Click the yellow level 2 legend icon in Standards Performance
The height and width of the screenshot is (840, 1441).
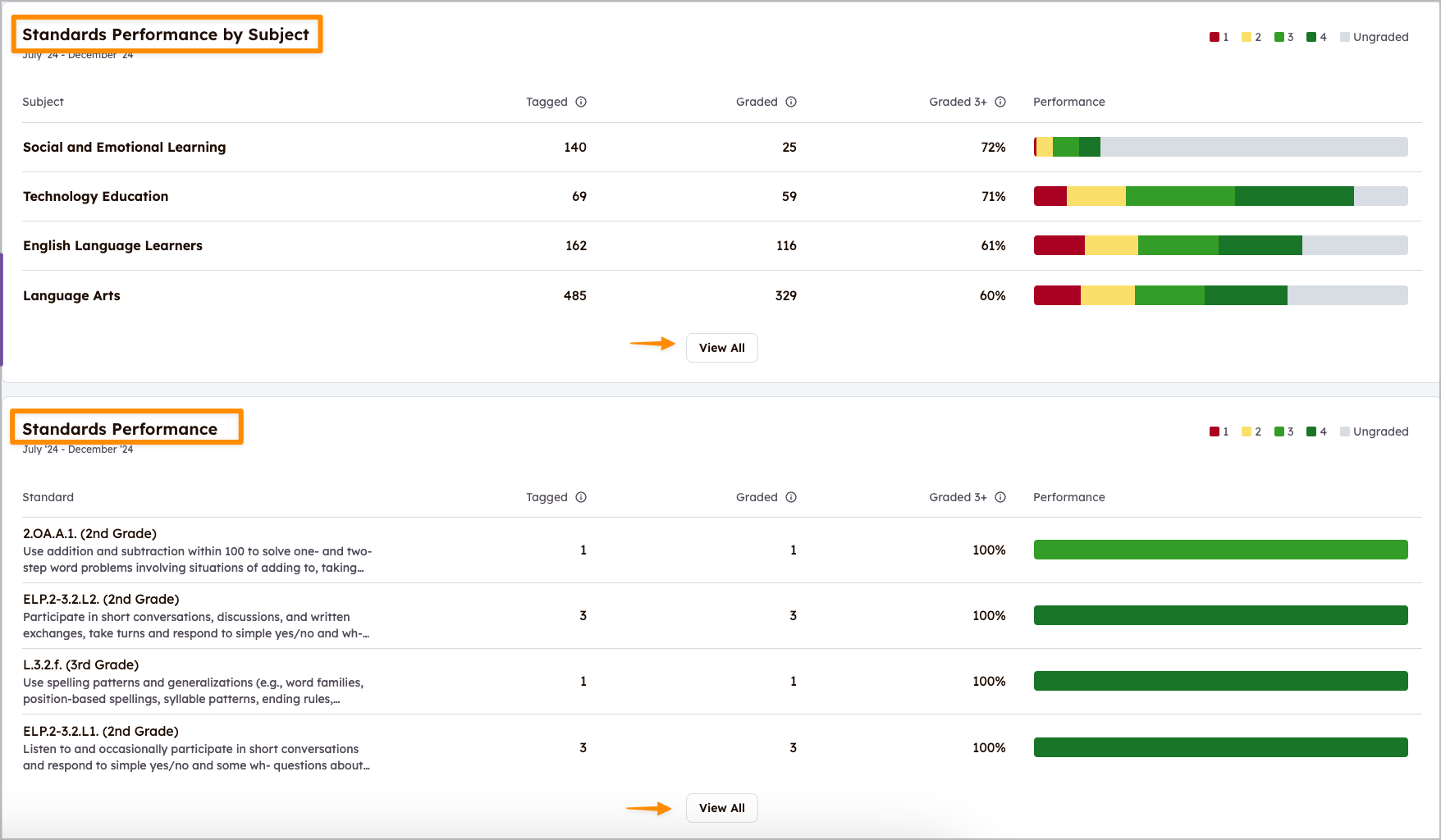(x=1245, y=431)
